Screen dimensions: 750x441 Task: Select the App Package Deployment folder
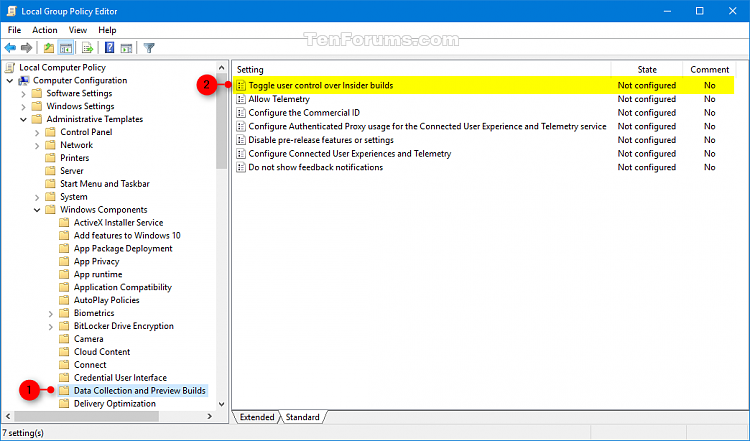[123, 248]
